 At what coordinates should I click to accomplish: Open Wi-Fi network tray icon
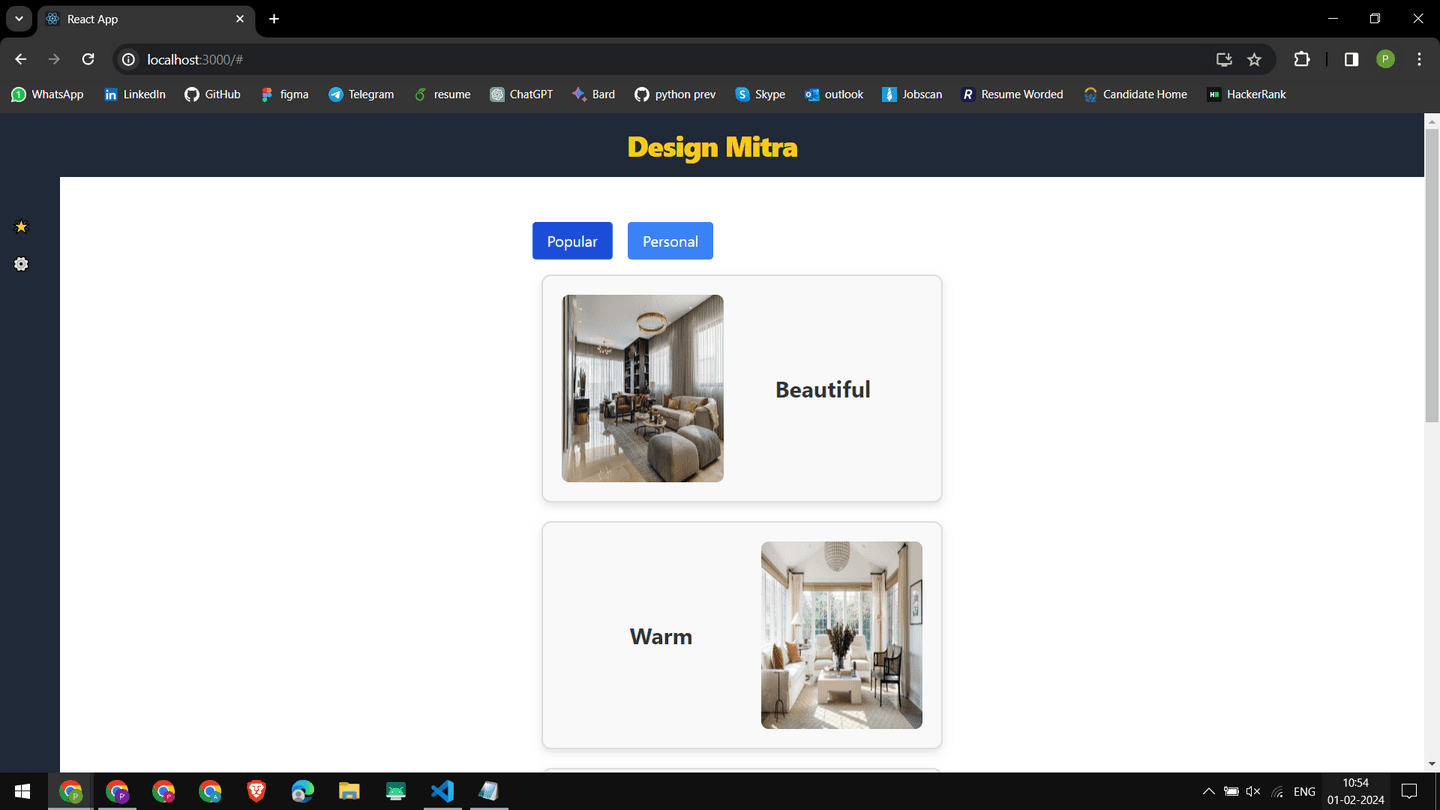pyautogui.click(x=1277, y=791)
